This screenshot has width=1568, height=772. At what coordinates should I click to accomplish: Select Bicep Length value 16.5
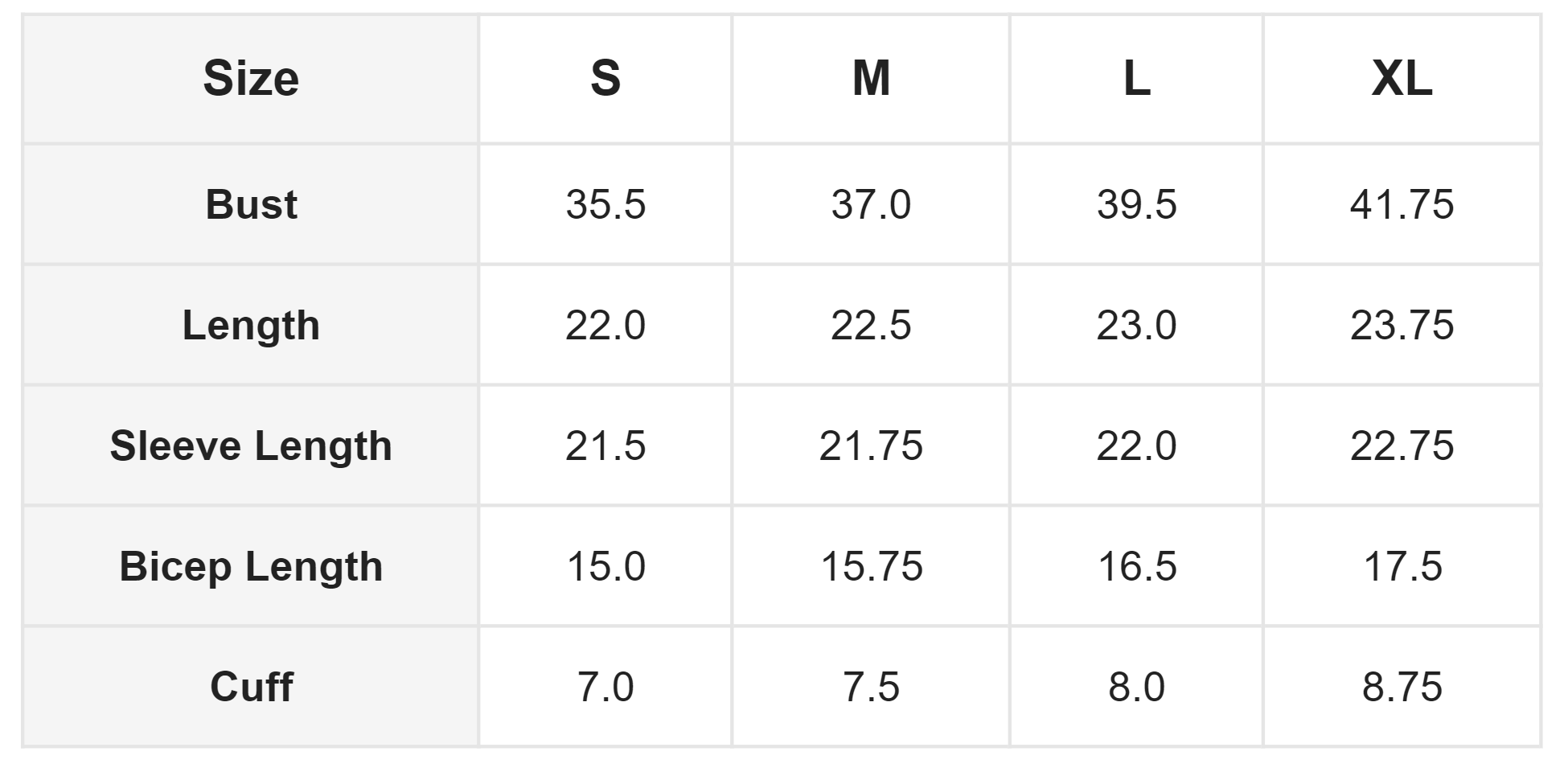coord(1136,566)
